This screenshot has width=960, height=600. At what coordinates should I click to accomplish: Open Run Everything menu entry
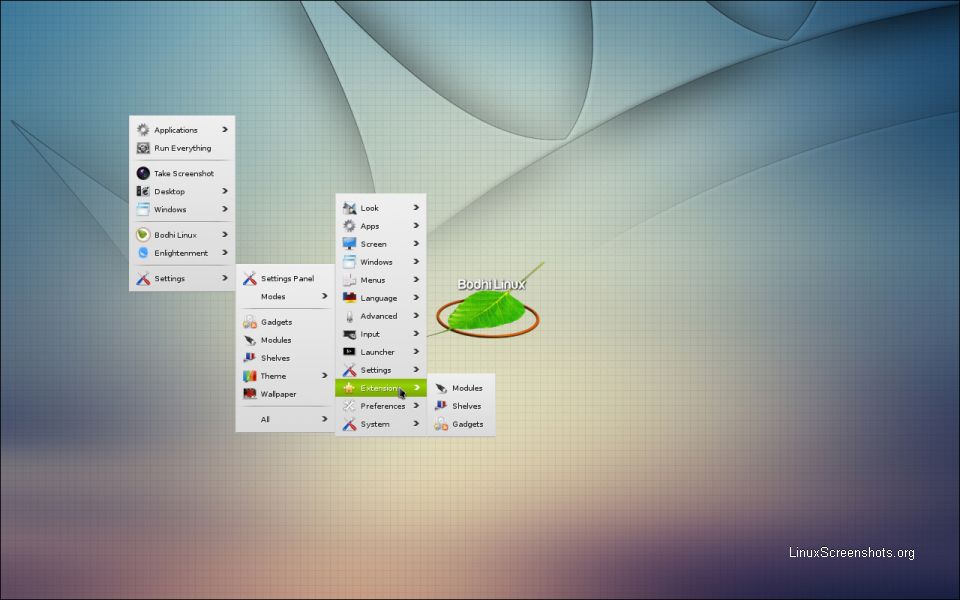[182, 148]
